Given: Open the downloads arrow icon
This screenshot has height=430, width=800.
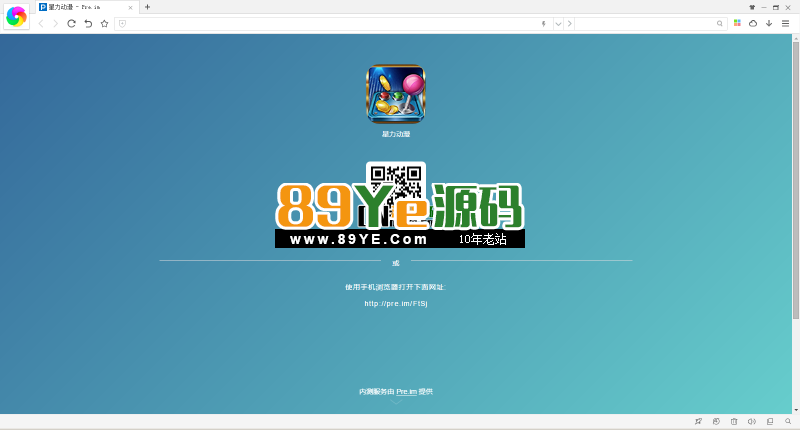Looking at the screenshot, I should click(769, 23).
